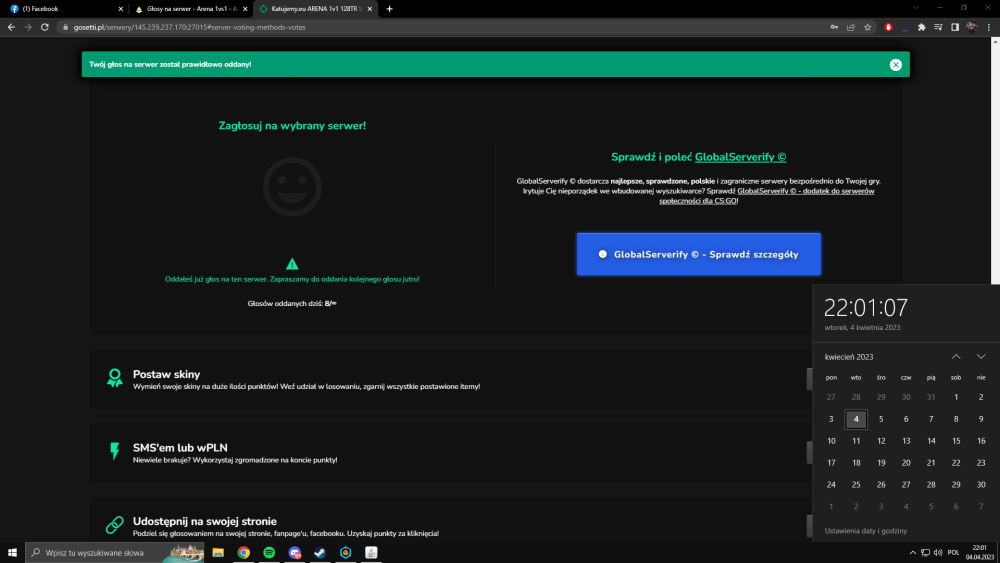Open the Postaw skiny heading
Screen dimensions: 1000x563
166,374
